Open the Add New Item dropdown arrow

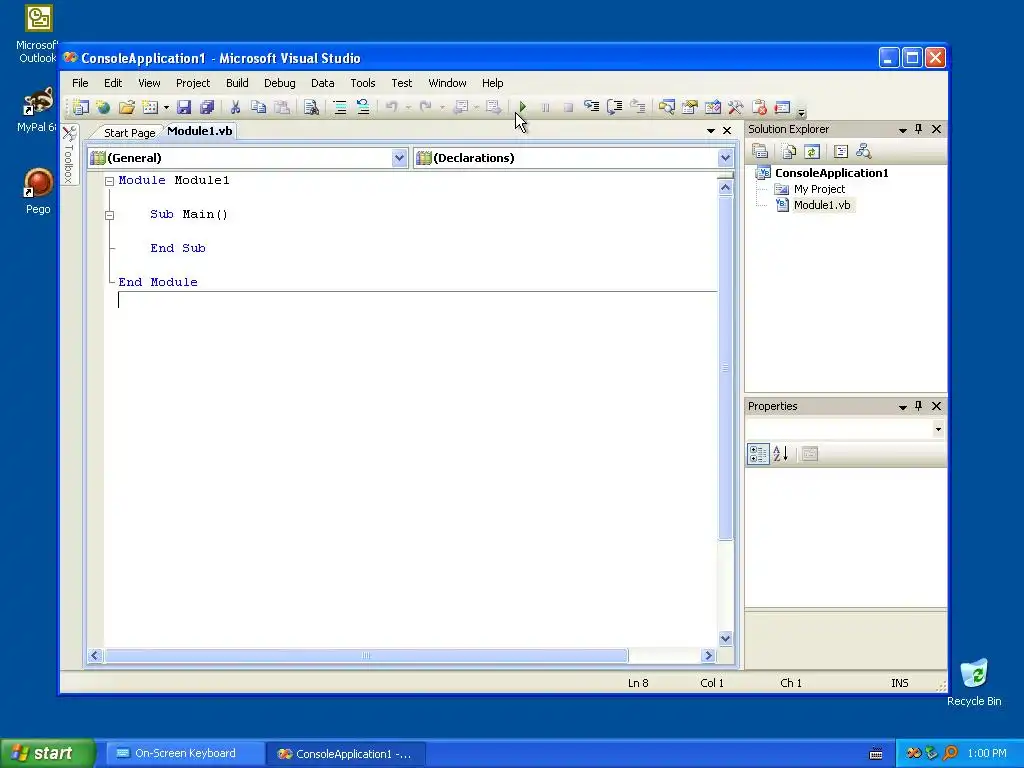coord(167,107)
